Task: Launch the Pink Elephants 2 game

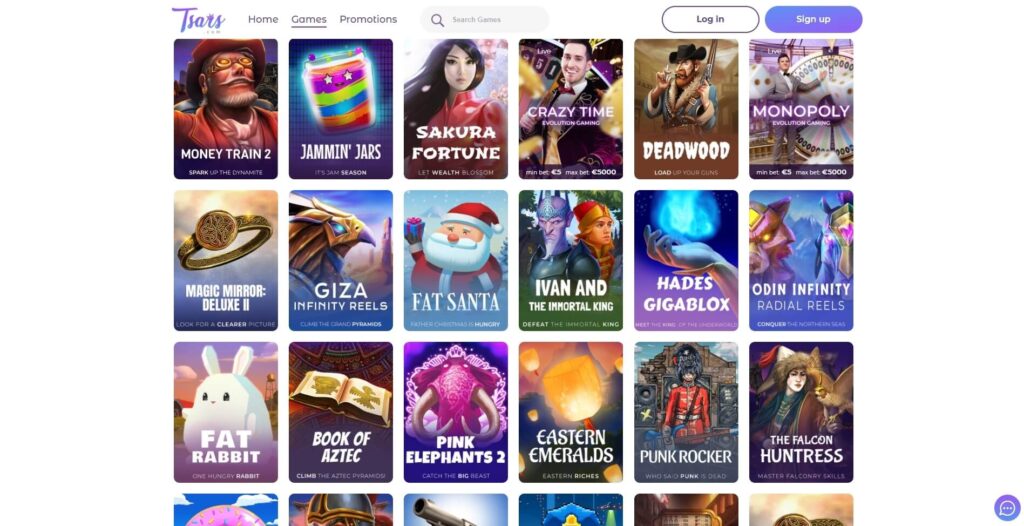Action: coord(456,412)
